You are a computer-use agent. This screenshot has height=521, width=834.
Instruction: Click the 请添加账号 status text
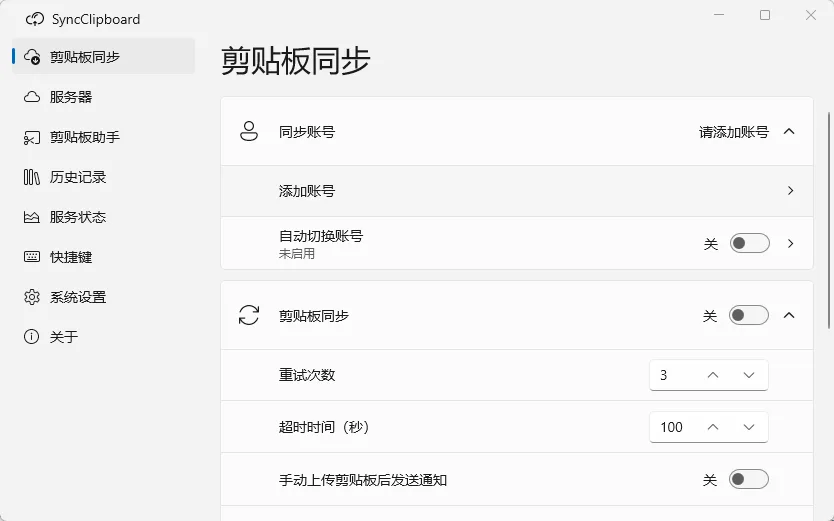click(733, 132)
